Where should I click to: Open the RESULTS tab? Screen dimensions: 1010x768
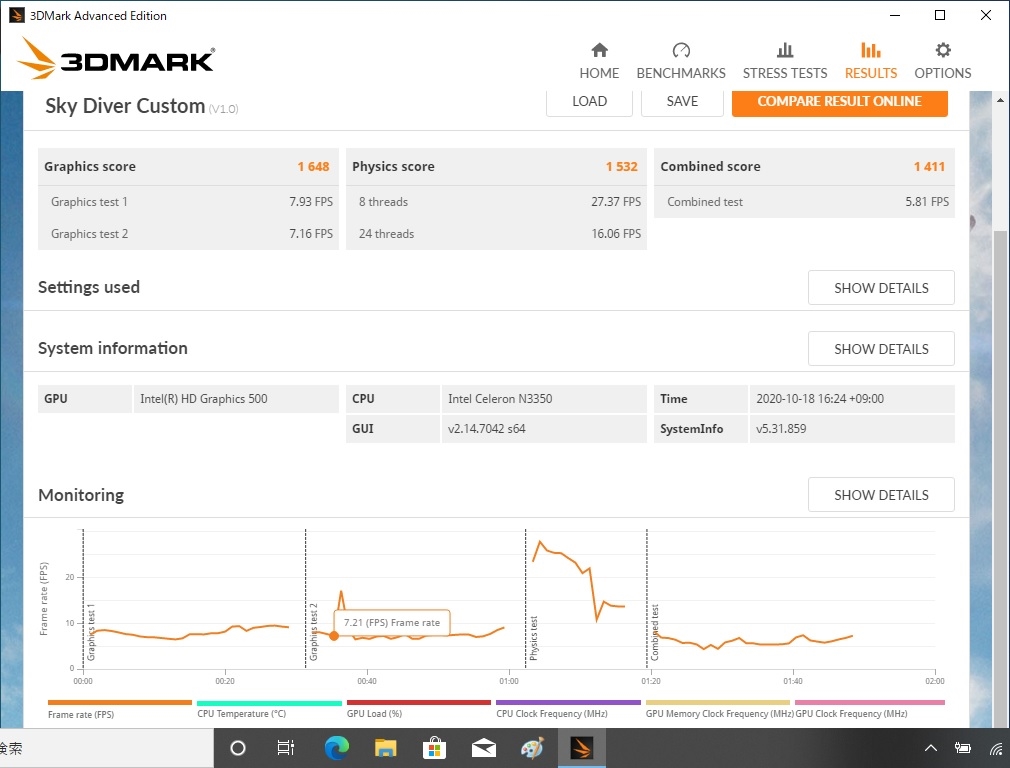[871, 61]
